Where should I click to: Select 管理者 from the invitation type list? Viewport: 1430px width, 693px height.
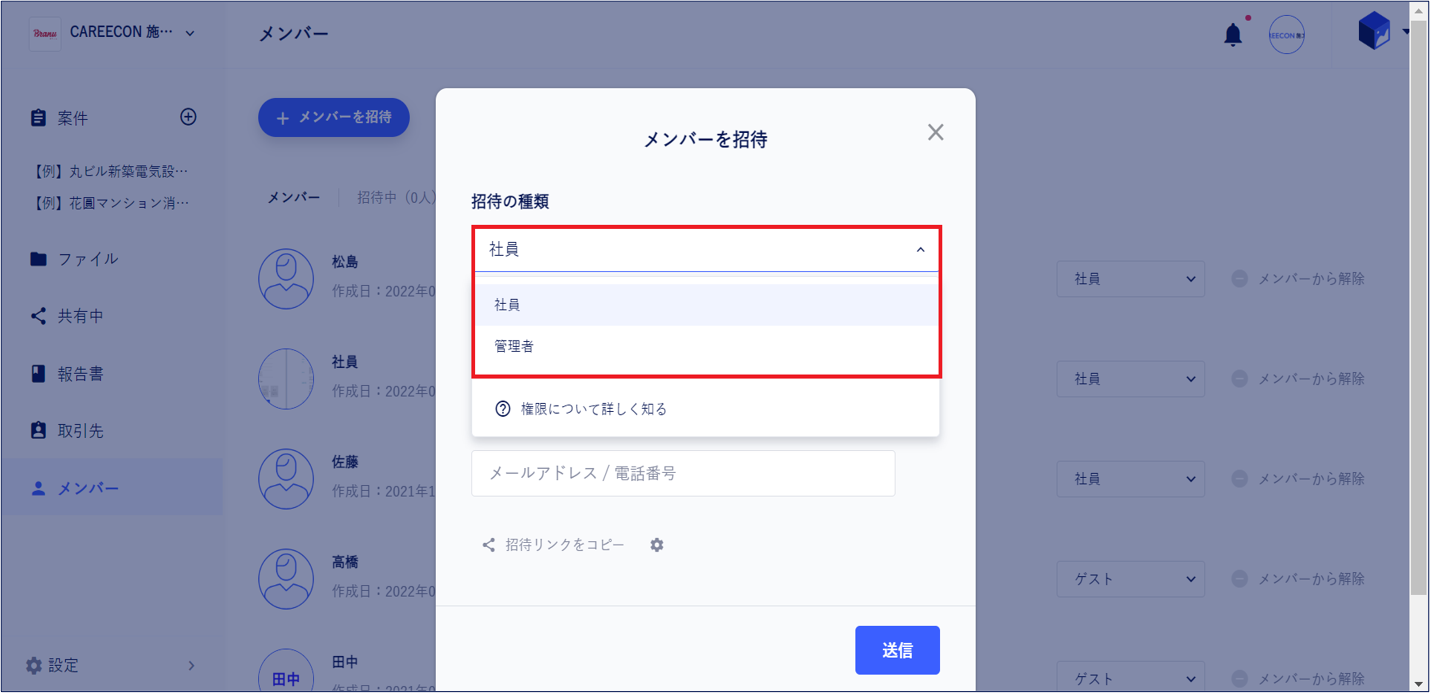pyautogui.click(x=705, y=346)
